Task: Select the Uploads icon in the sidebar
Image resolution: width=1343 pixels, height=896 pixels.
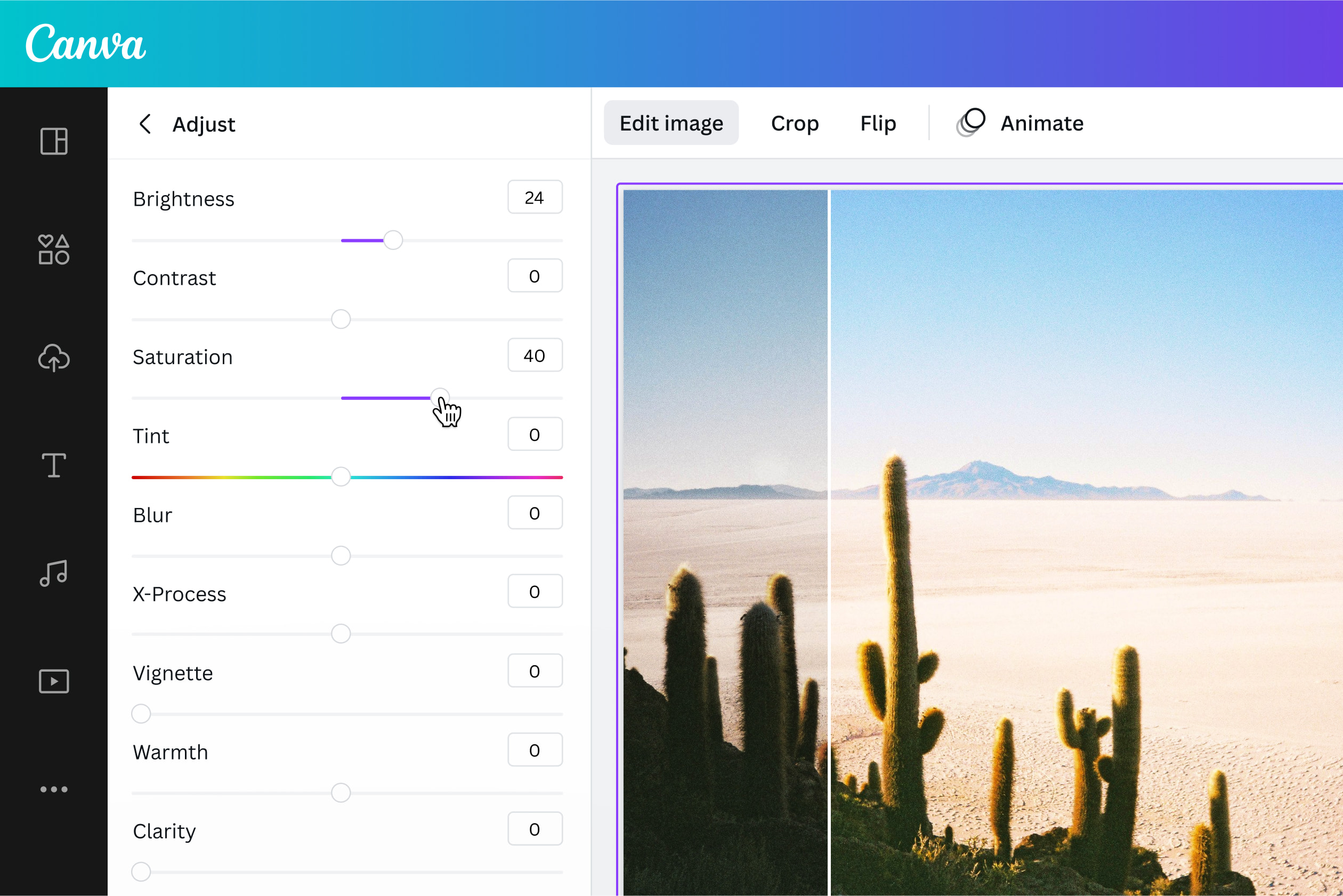Action: [53, 358]
